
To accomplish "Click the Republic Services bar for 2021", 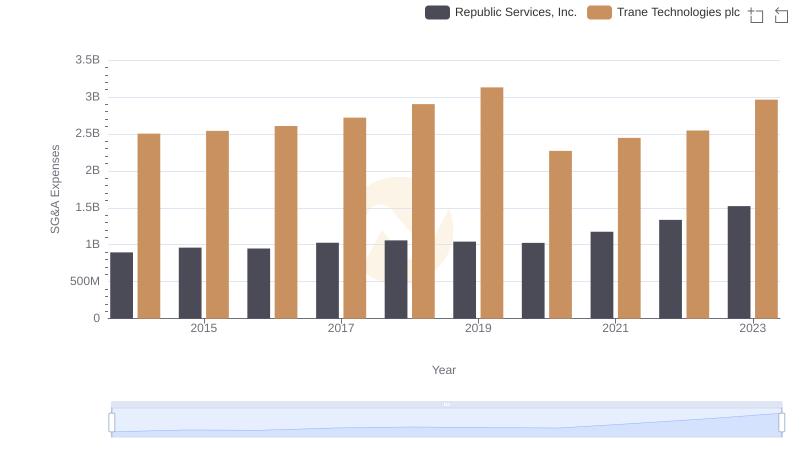I will (602, 275).
